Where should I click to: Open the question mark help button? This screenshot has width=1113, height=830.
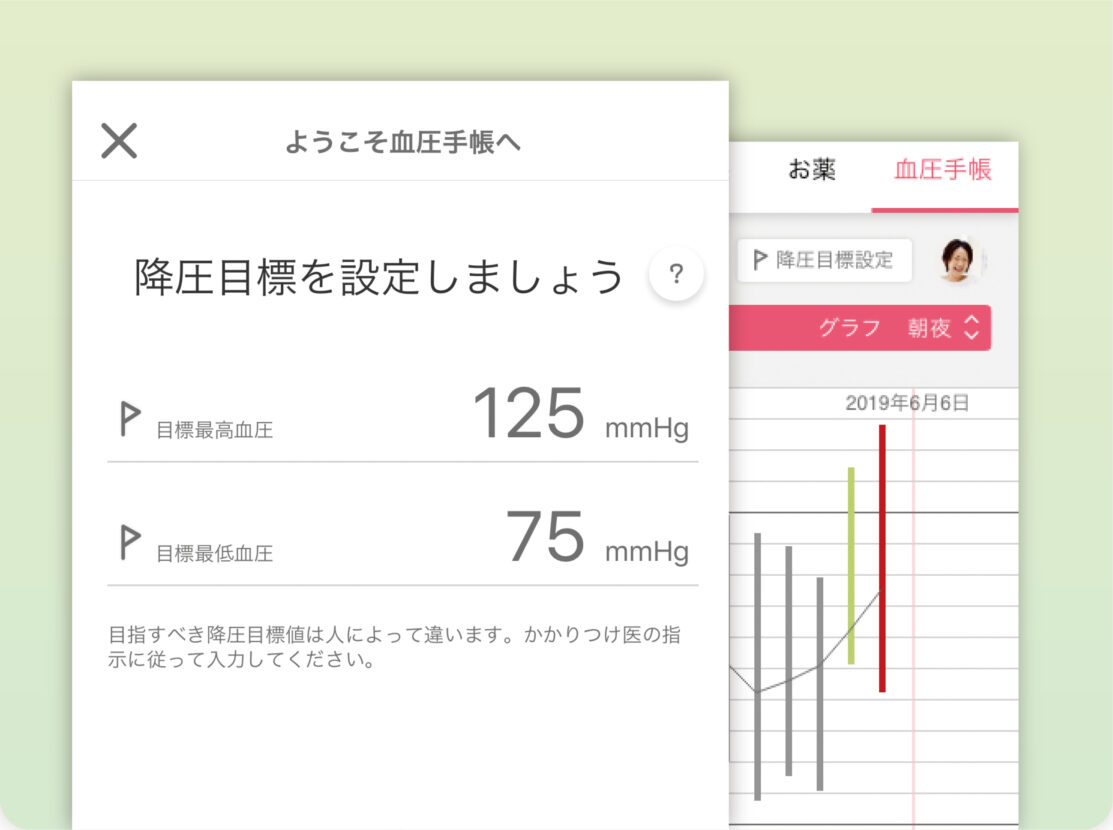(676, 273)
